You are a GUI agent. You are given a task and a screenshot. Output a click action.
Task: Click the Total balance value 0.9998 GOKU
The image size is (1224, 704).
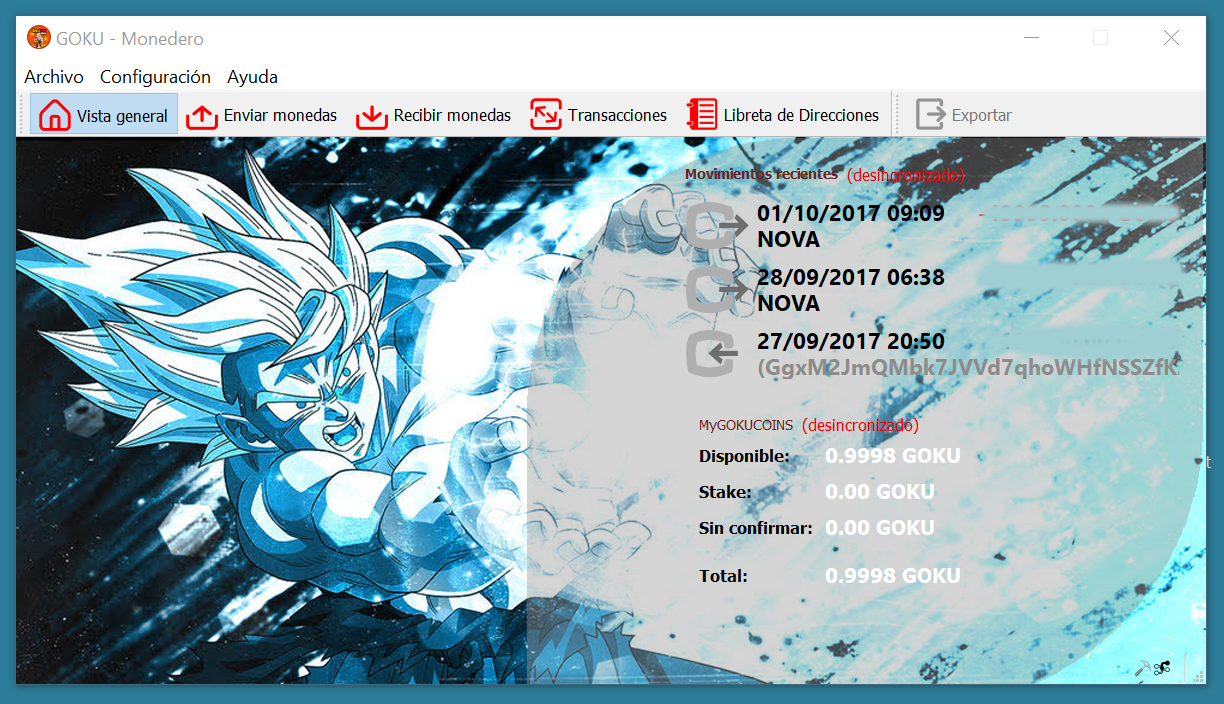coord(892,576)
